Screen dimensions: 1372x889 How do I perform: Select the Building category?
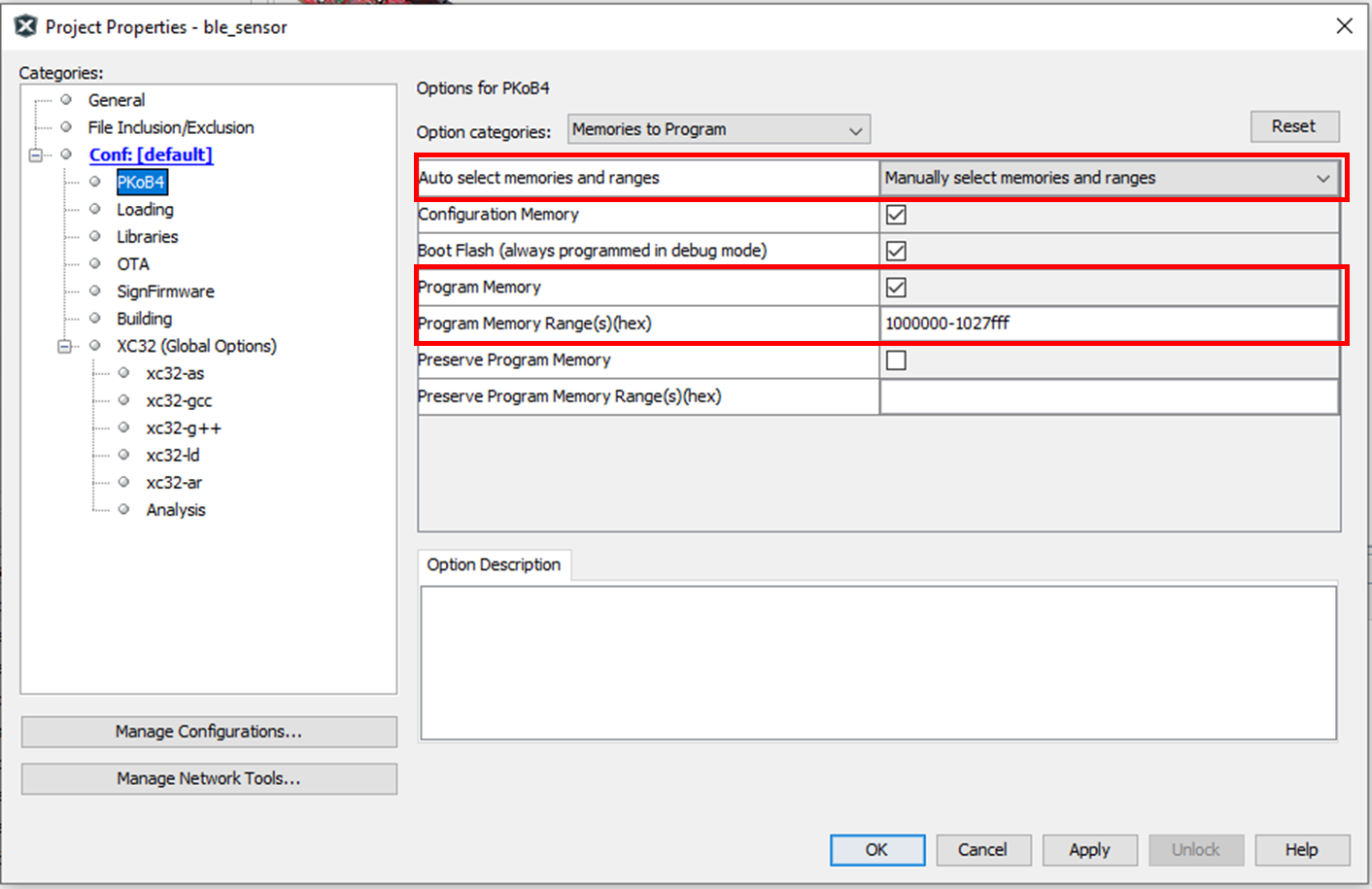[x=144, y=319]
